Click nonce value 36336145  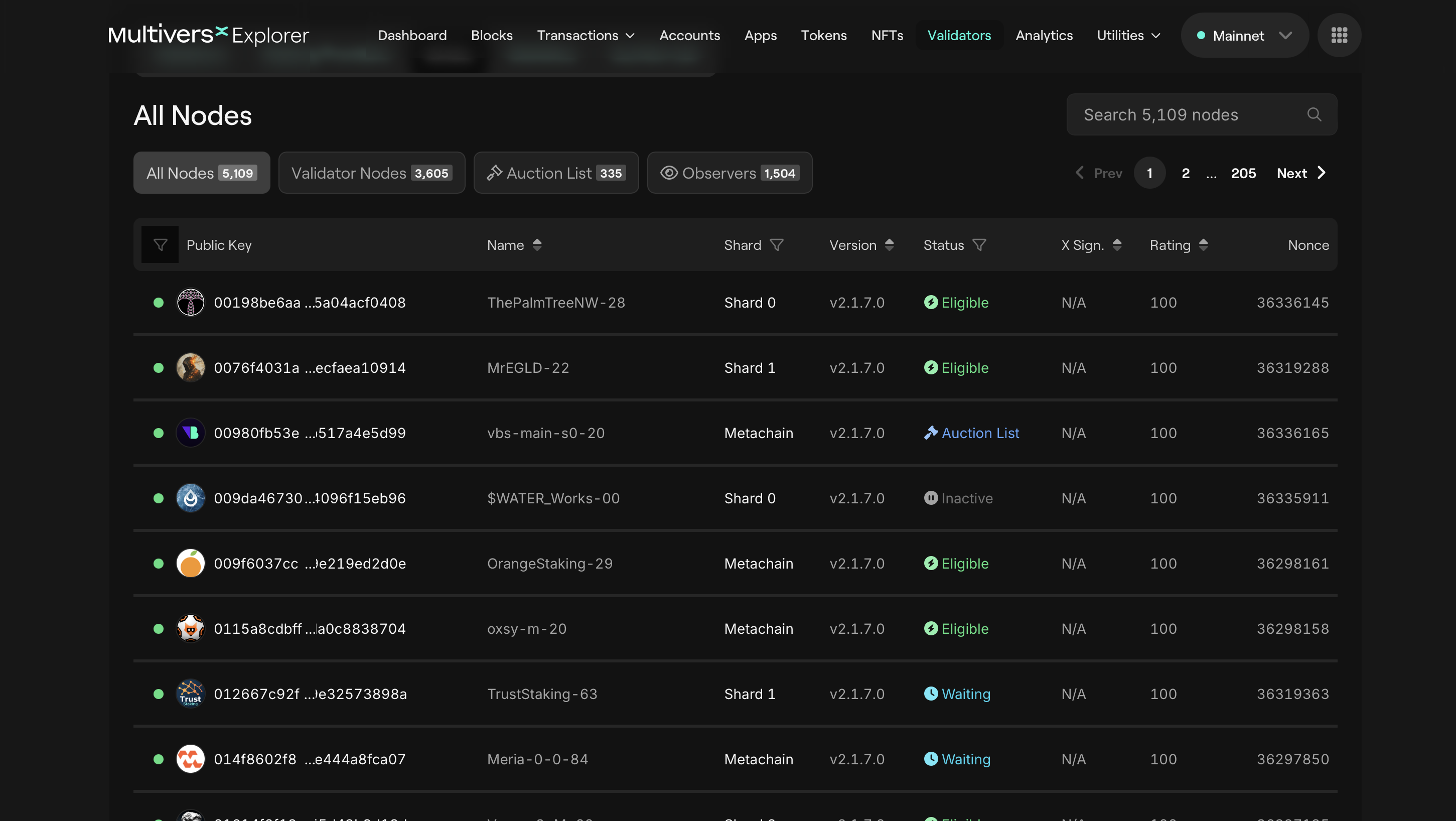(1292, 303)
